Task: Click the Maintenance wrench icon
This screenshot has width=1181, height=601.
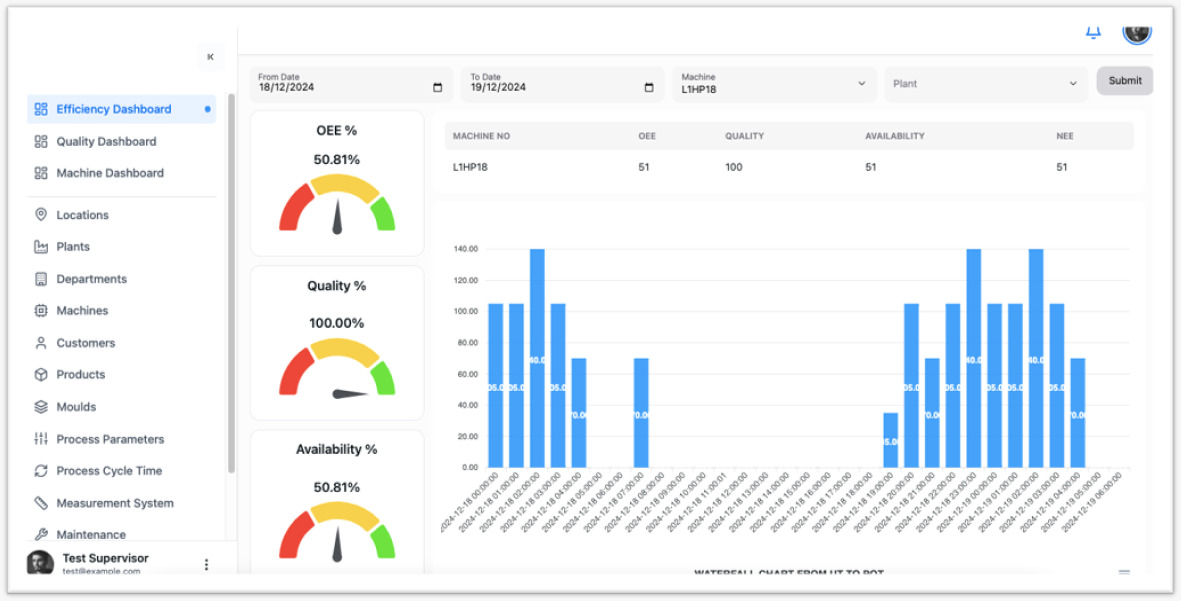Action: click(41, 535)
